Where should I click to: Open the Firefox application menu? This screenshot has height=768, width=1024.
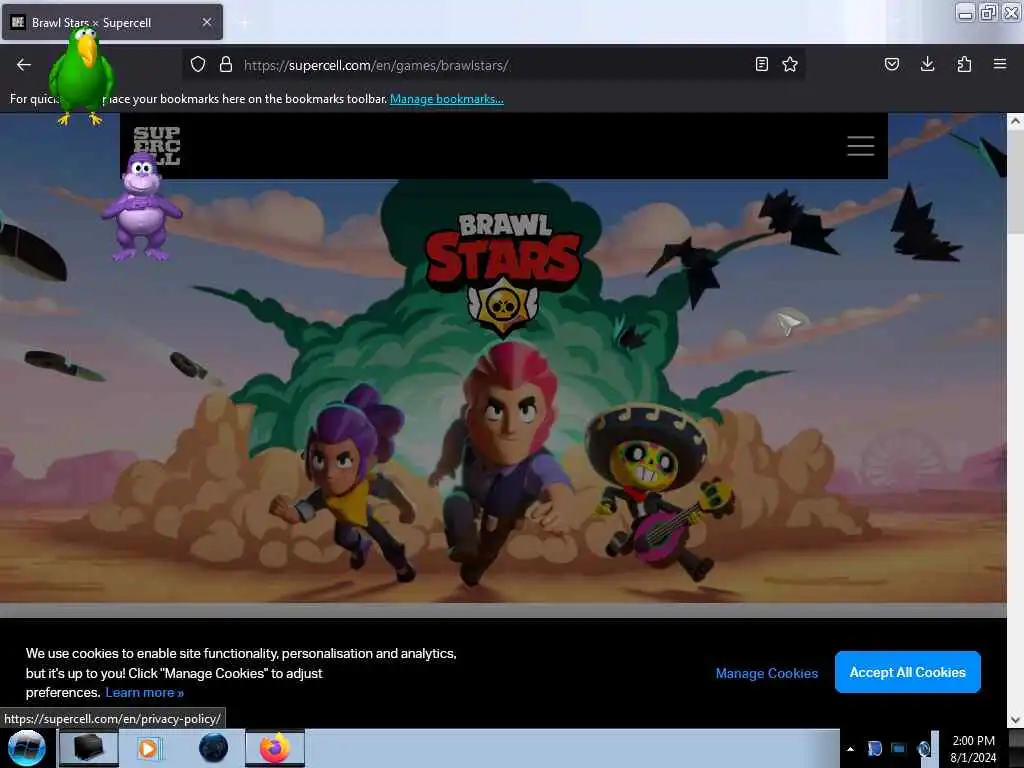1000,64
